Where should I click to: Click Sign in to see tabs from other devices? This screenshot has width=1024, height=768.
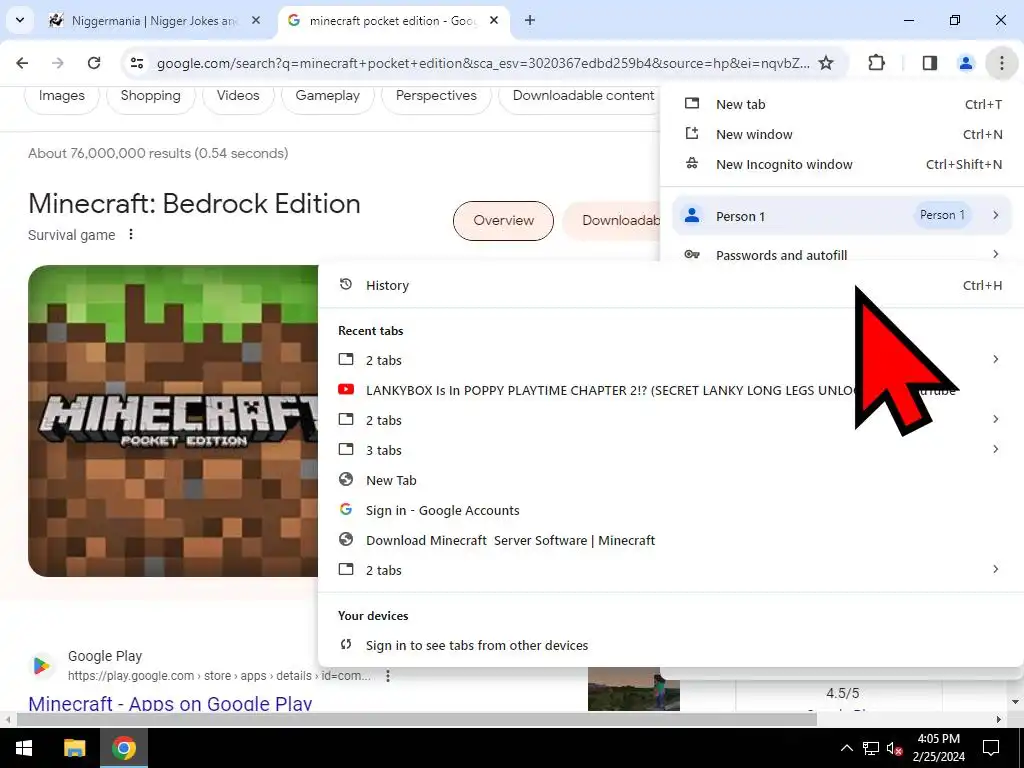point(670,645)
